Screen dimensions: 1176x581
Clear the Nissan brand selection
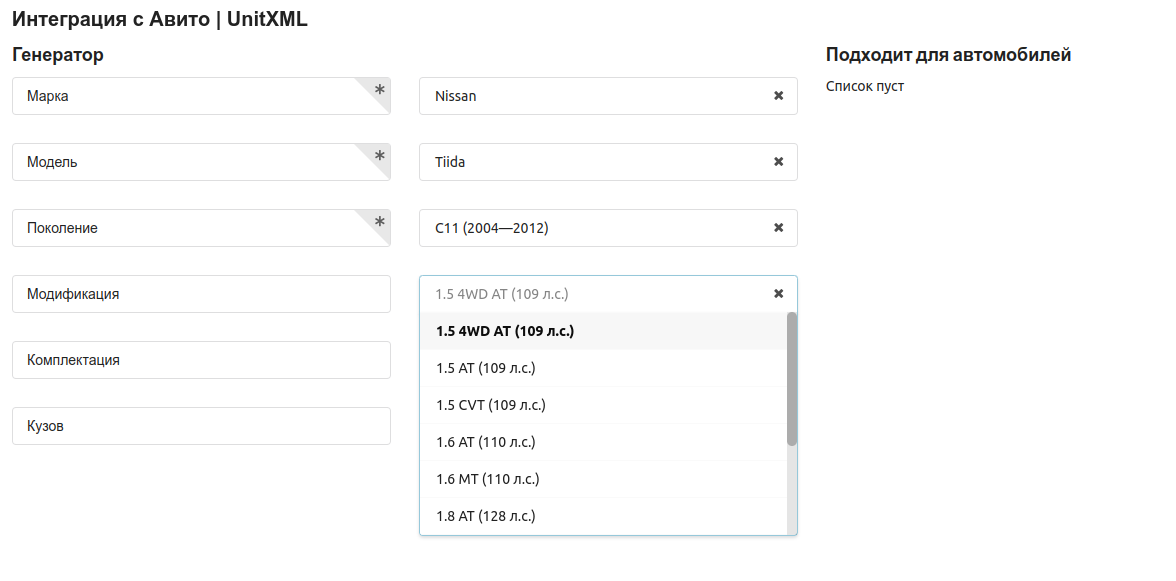point(778,96)
